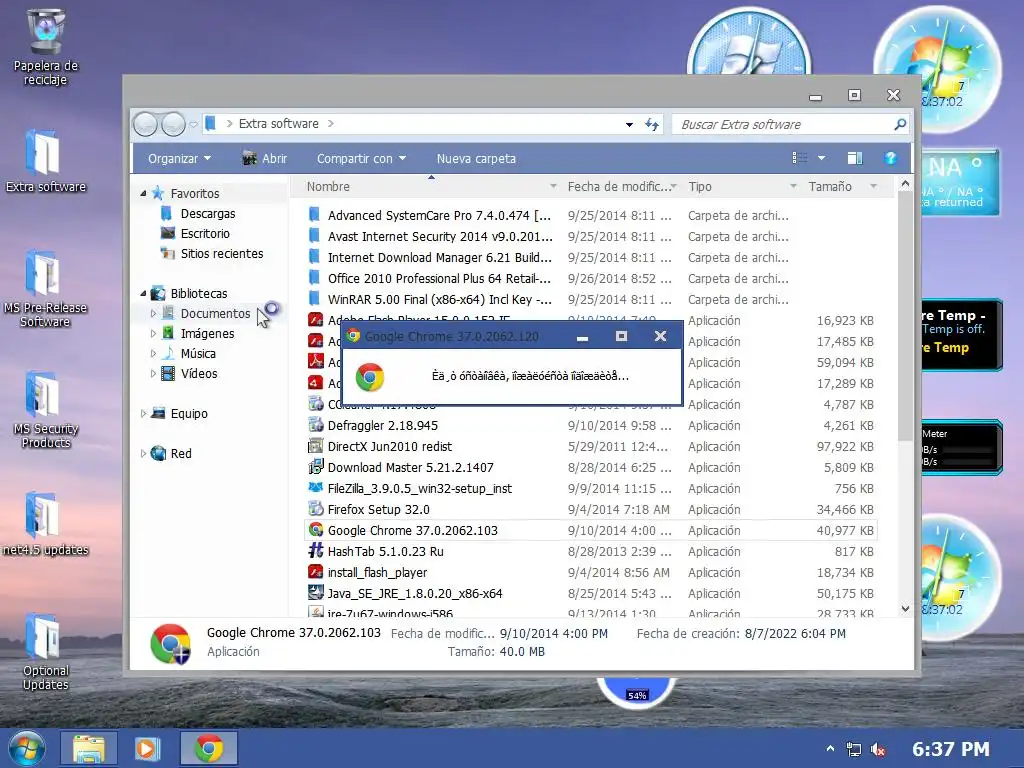Click the Explorer back navigation button
This screenshot has width=1024, height=768.
(146, 124)
